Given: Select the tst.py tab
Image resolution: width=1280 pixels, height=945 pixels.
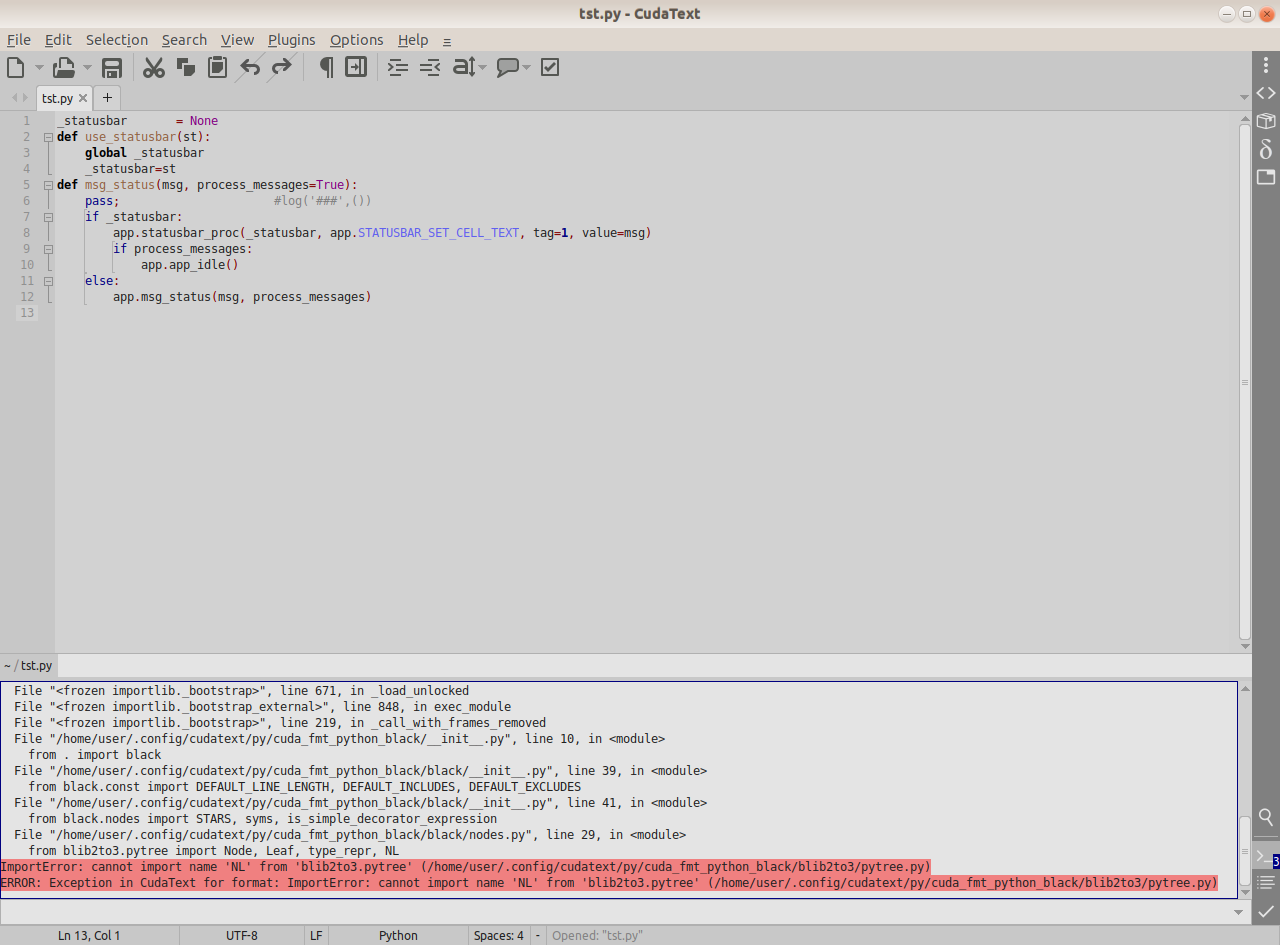Looking at the screenshot, I should click(57, 98).
